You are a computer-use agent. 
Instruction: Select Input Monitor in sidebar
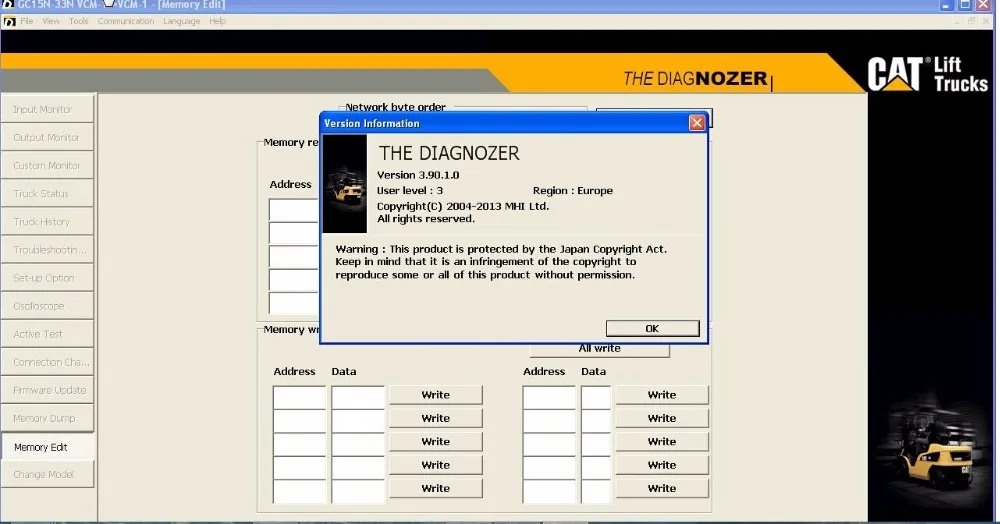click(48, 109)
